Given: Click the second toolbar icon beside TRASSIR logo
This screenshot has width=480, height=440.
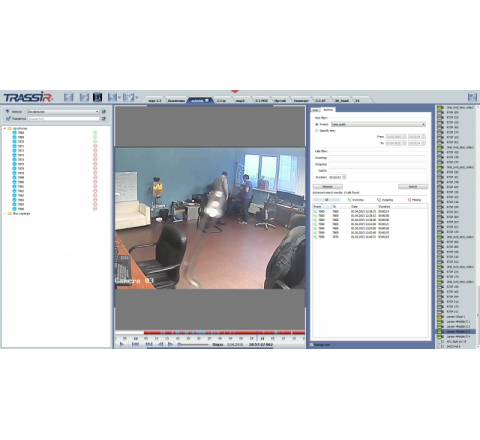Looking at the screenshot, I should pyautogui.click(x=84, y=97).
